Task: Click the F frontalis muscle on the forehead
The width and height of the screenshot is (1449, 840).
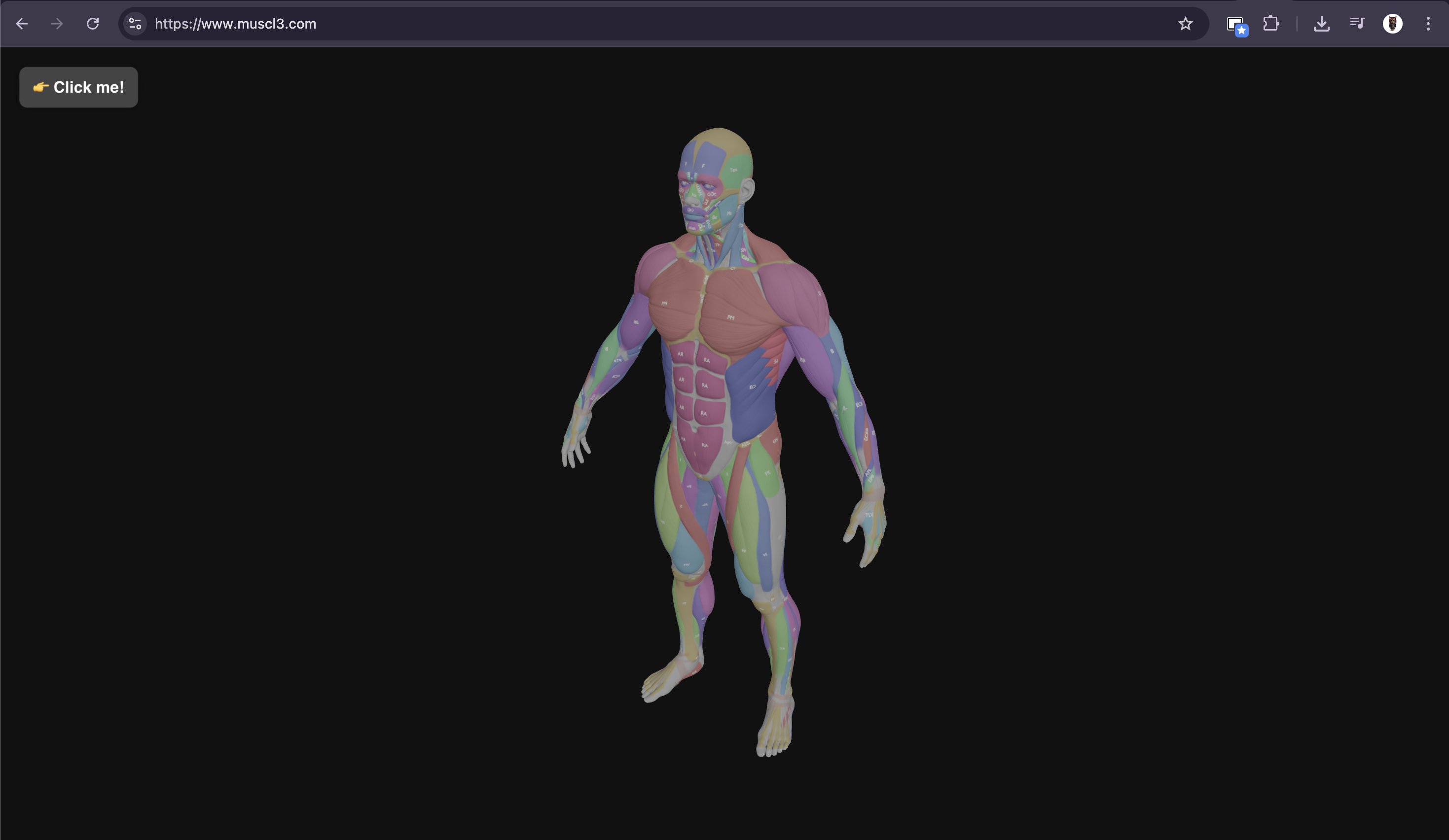Action: (x=703, y=166)
